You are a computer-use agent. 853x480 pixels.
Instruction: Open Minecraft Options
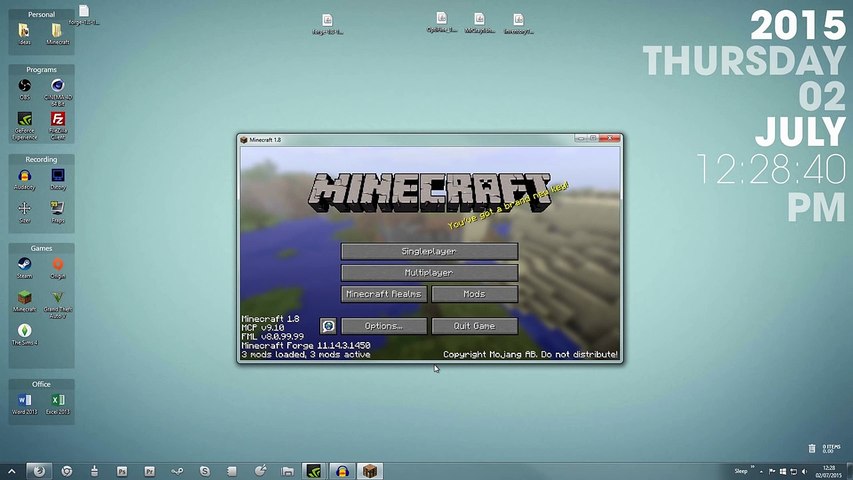point(384,326)
